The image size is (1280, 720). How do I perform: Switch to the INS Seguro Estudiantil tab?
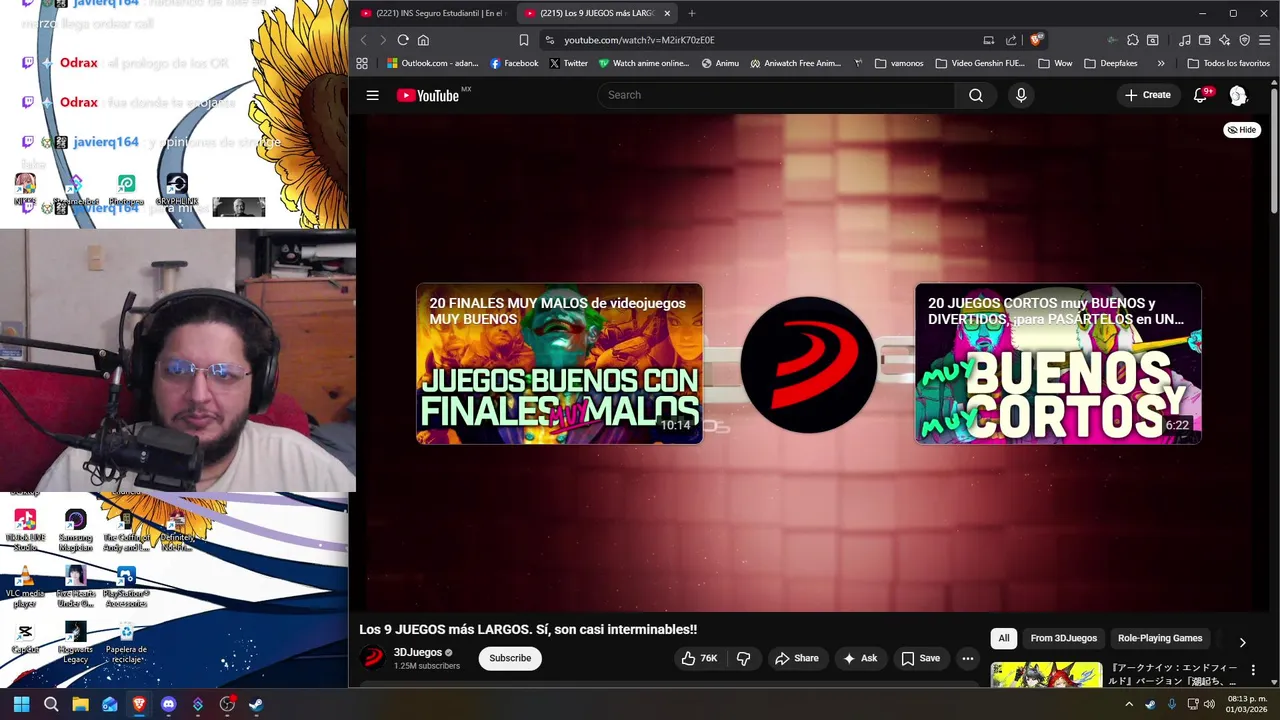point(432,13)
